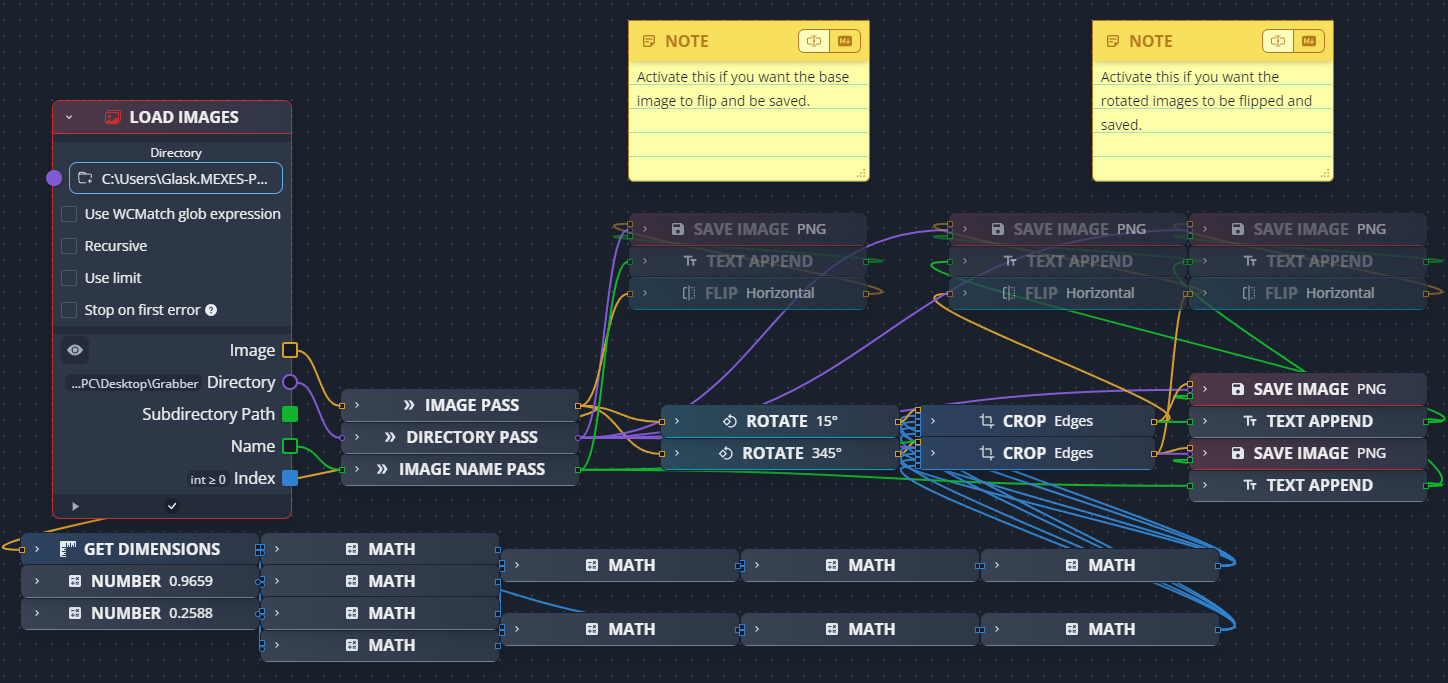Click the Md markdown icon on the right NOTE
Image resolution: width=1448 pixels, height=683 pixels.
coord(1310,40)
